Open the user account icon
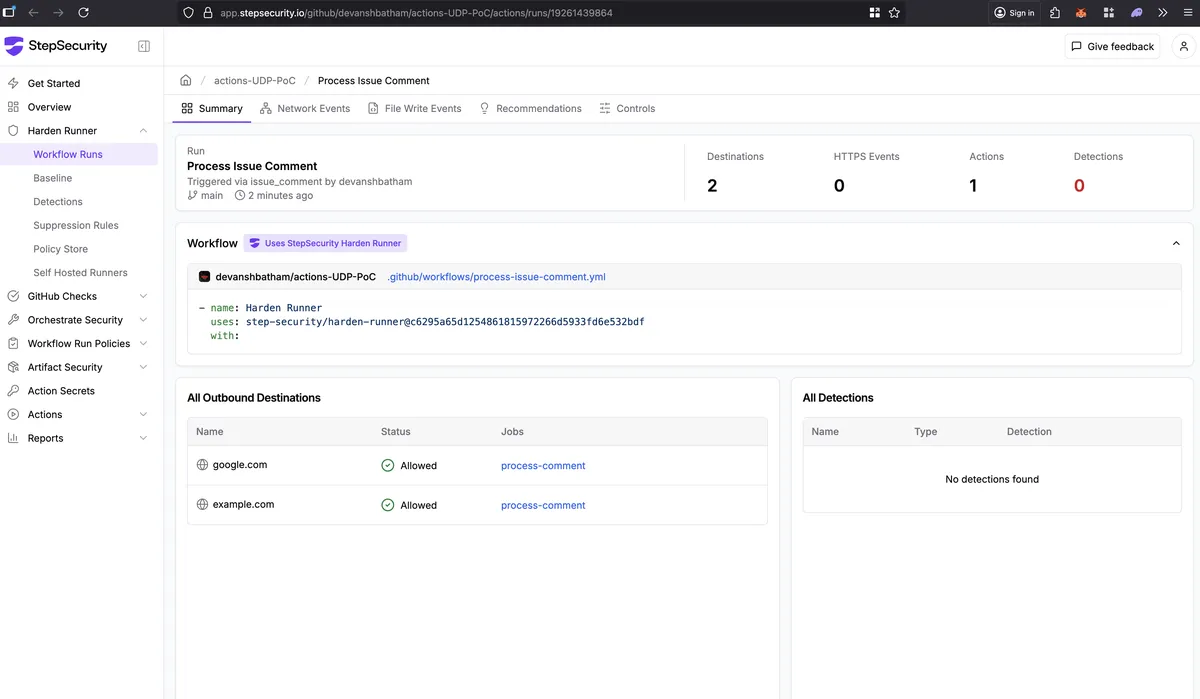 pos(1184,46)
